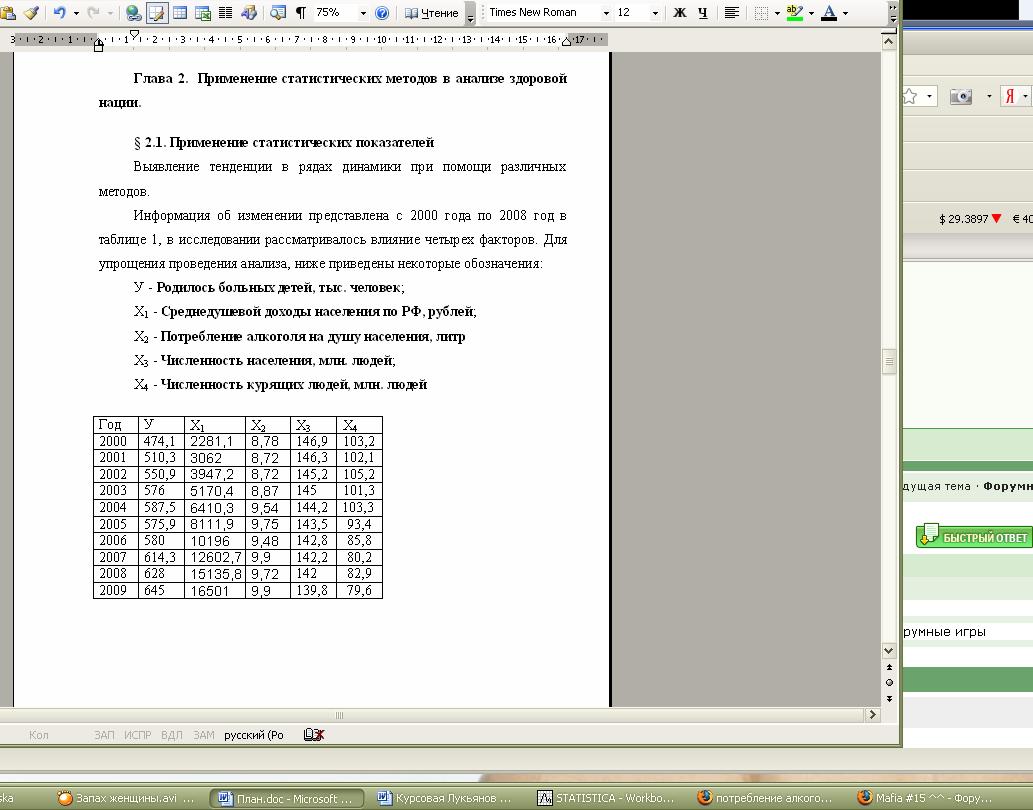1033x810 pixels.
Task: Open the Document Map icon
Action: pos(277,13)
